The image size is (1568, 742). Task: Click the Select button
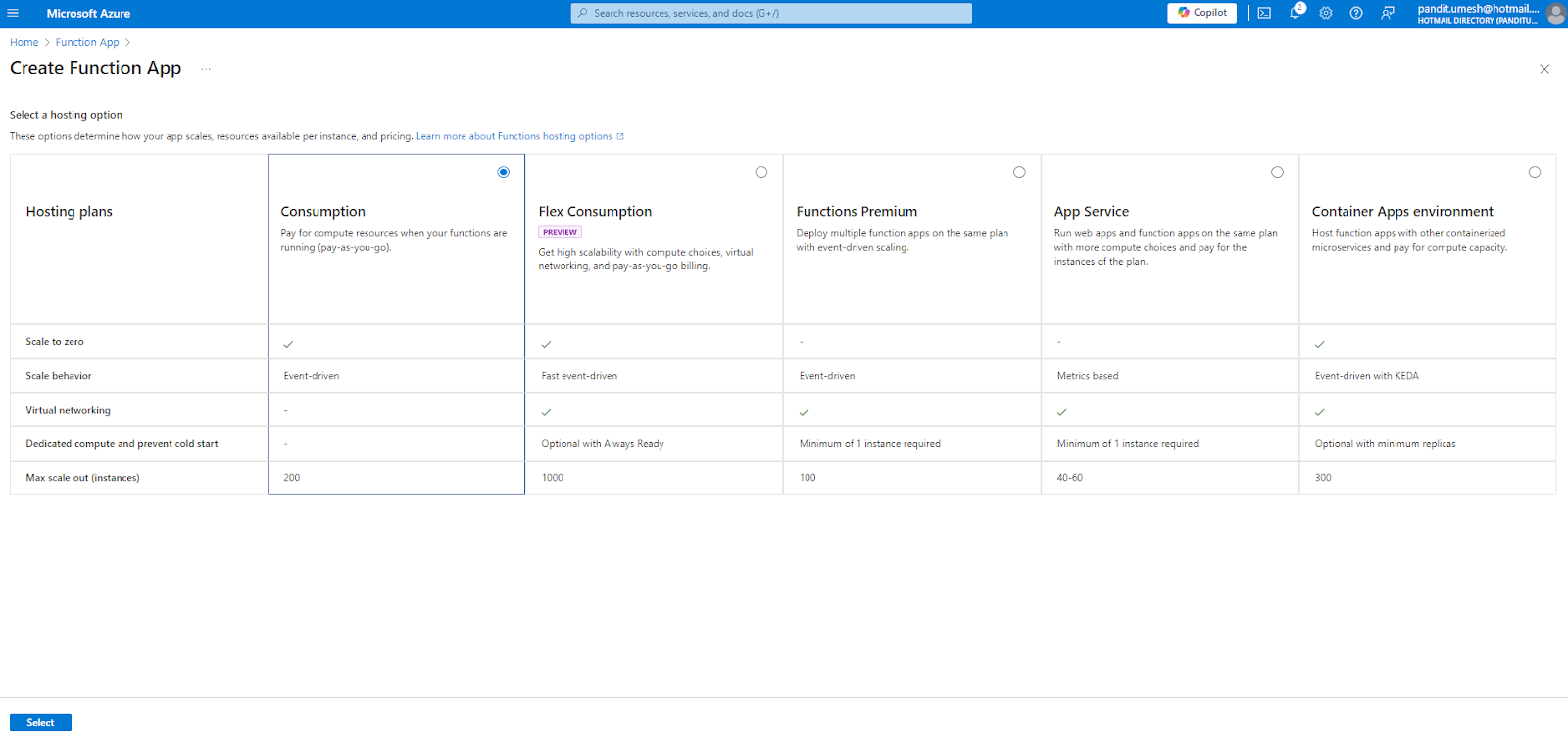pos(40,722)
